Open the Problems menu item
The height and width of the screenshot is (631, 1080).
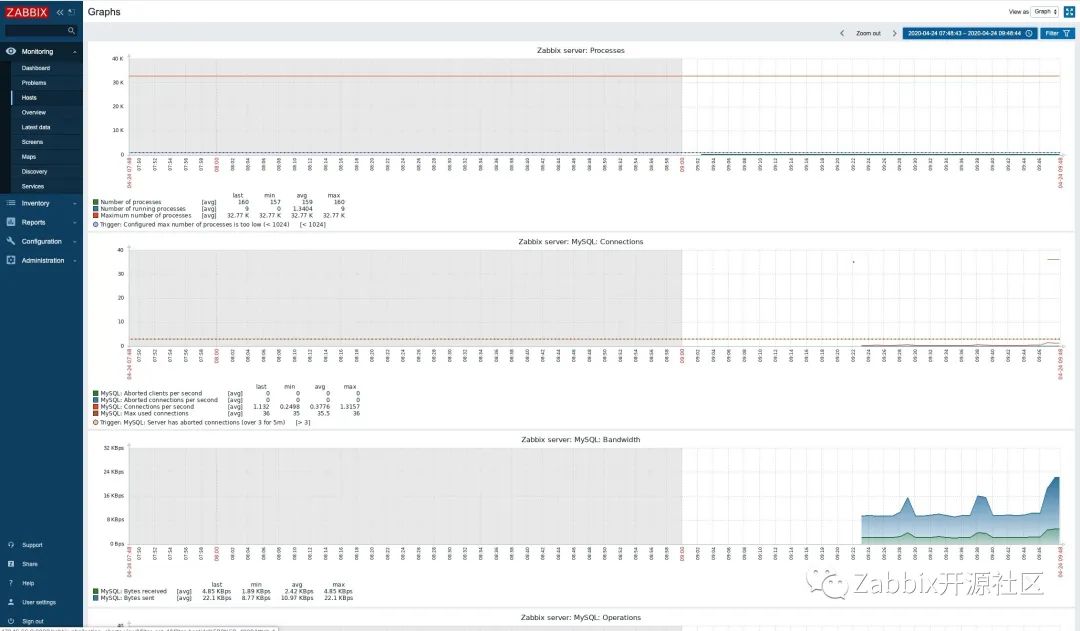click(x=34, y=83)
